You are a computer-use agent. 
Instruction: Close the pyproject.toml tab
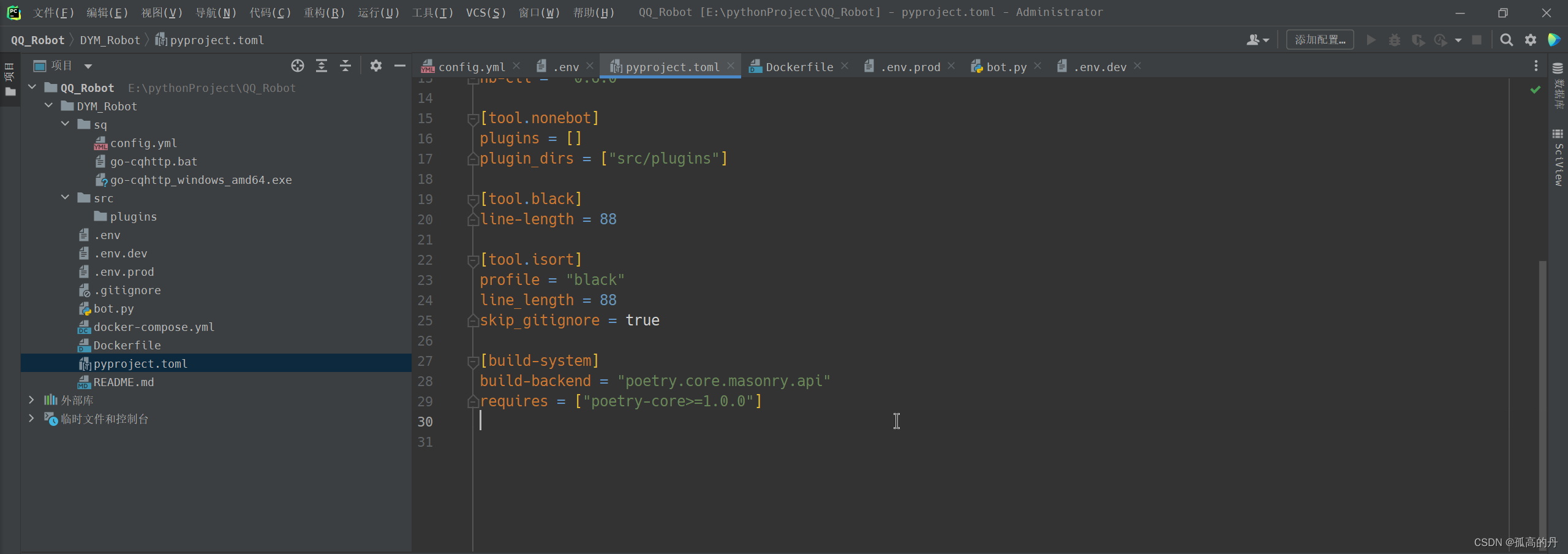[731, 66]
